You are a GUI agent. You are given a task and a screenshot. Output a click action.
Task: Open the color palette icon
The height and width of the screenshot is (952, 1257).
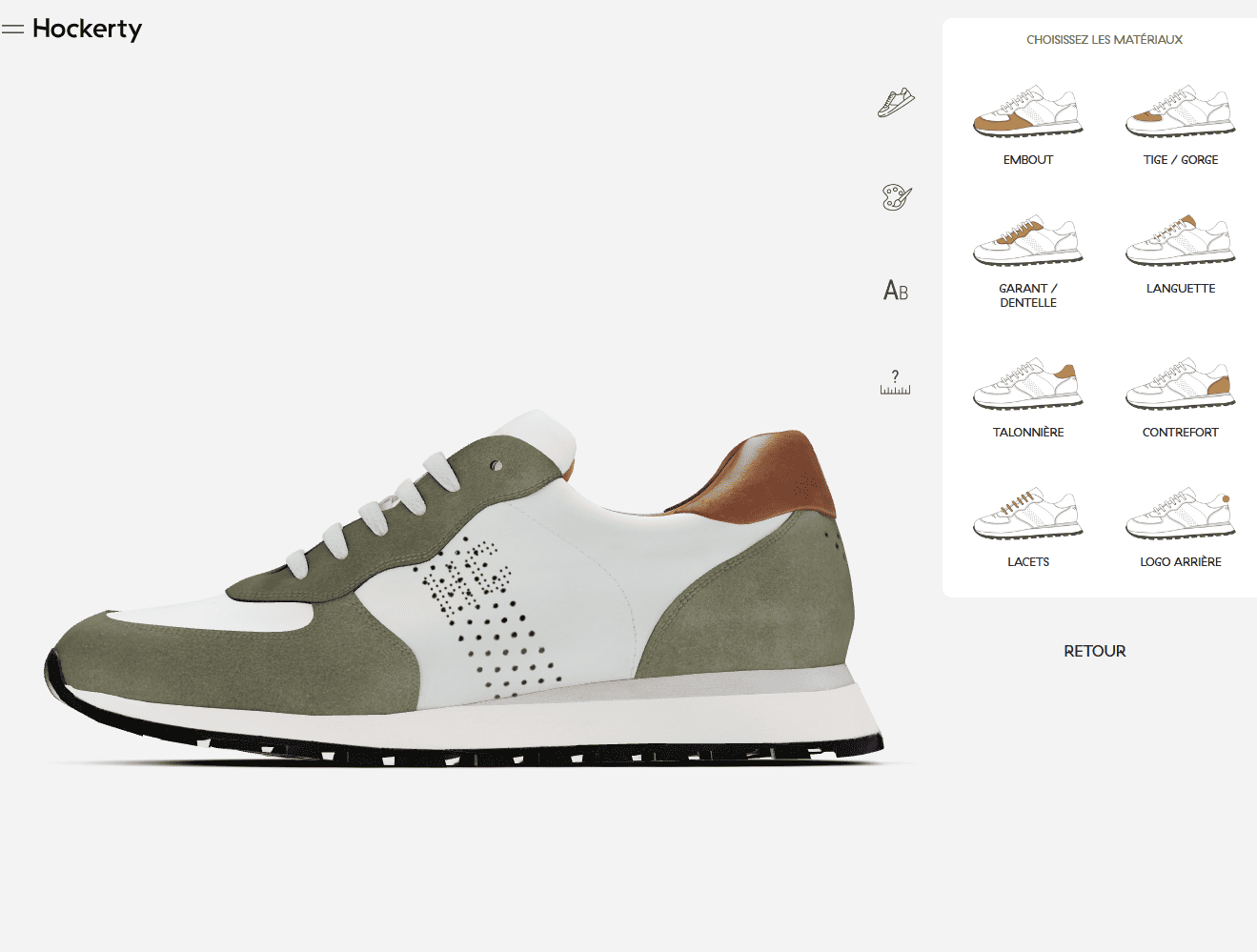tap(896, 197)
